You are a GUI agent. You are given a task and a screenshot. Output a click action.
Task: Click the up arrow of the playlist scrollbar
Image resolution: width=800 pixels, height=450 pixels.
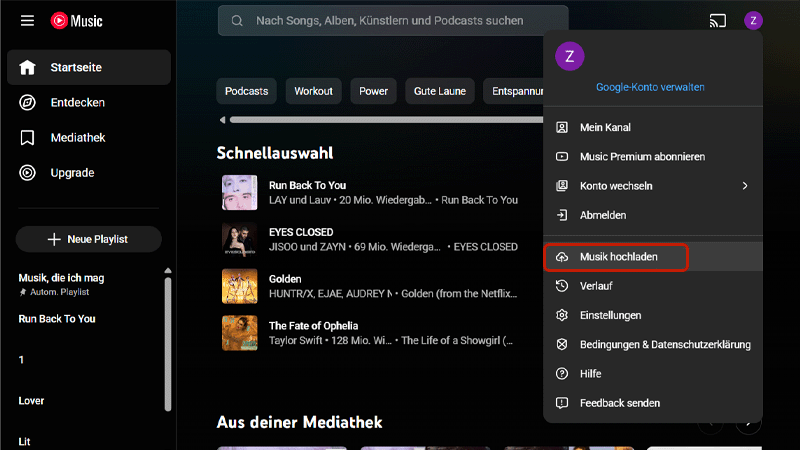point(168,271)
